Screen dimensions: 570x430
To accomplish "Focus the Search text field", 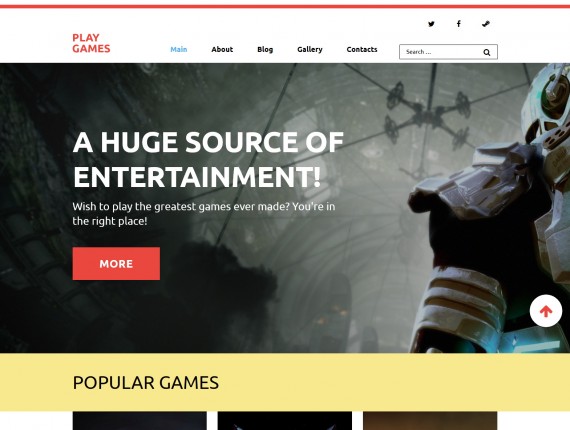I will coord(442,52).
